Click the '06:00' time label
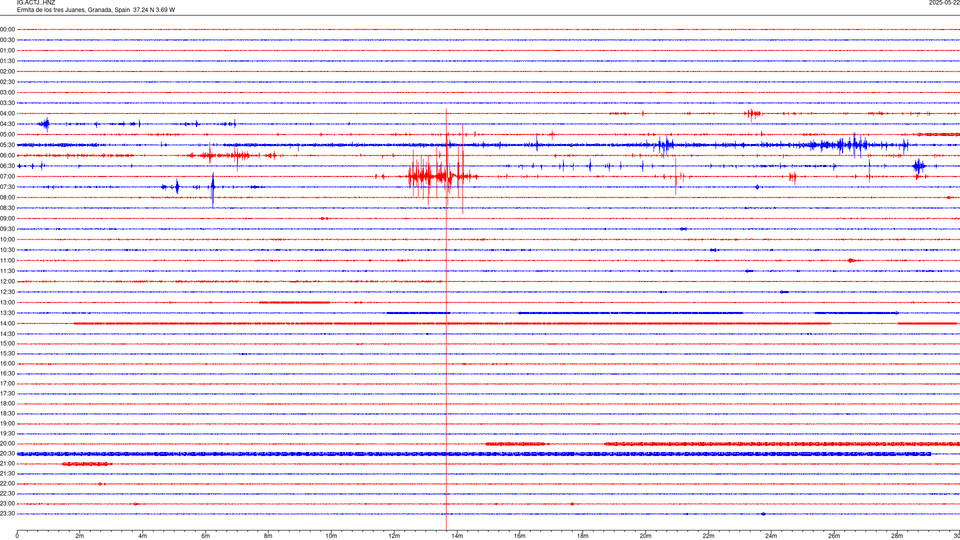960x540 pixels. pyautogui.click(x=7, y=156)
